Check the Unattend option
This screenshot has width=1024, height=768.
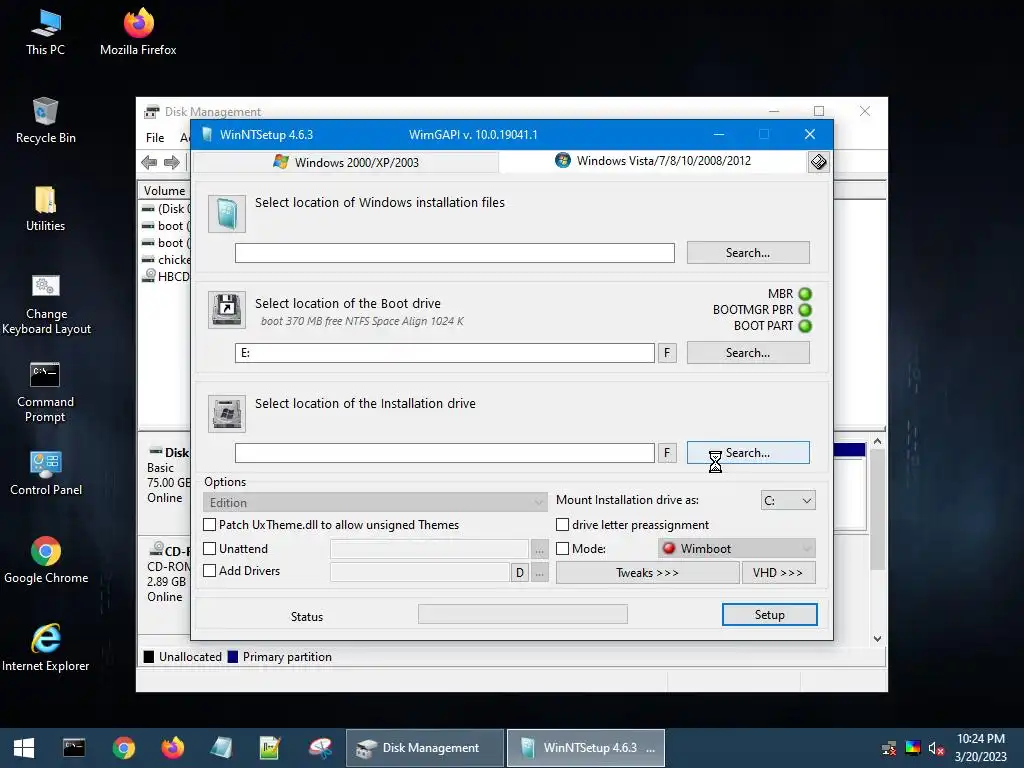click(210, 549)
